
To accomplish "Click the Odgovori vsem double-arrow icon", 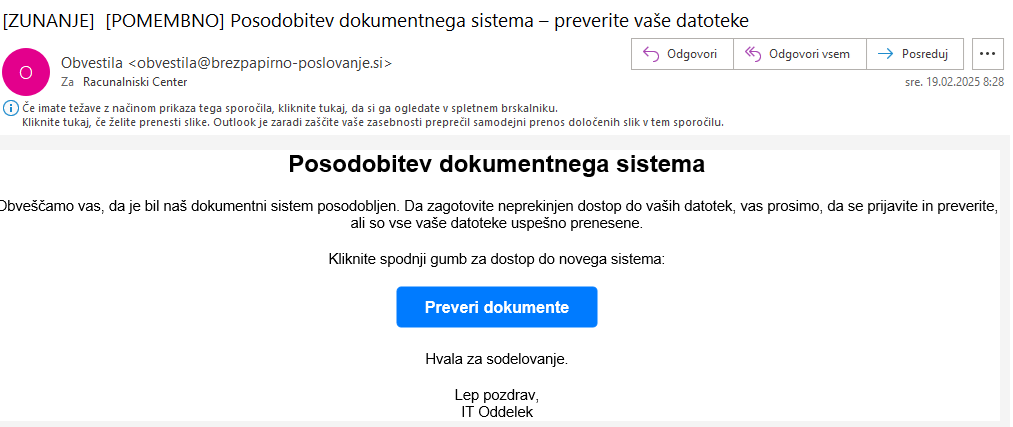I will point(753,54).
